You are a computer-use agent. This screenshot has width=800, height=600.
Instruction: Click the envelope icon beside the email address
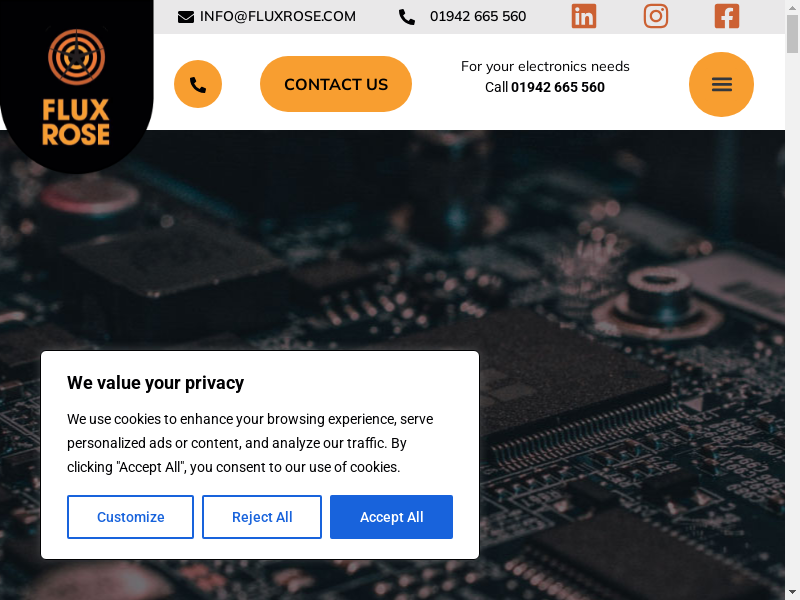(x=186, y=17)
